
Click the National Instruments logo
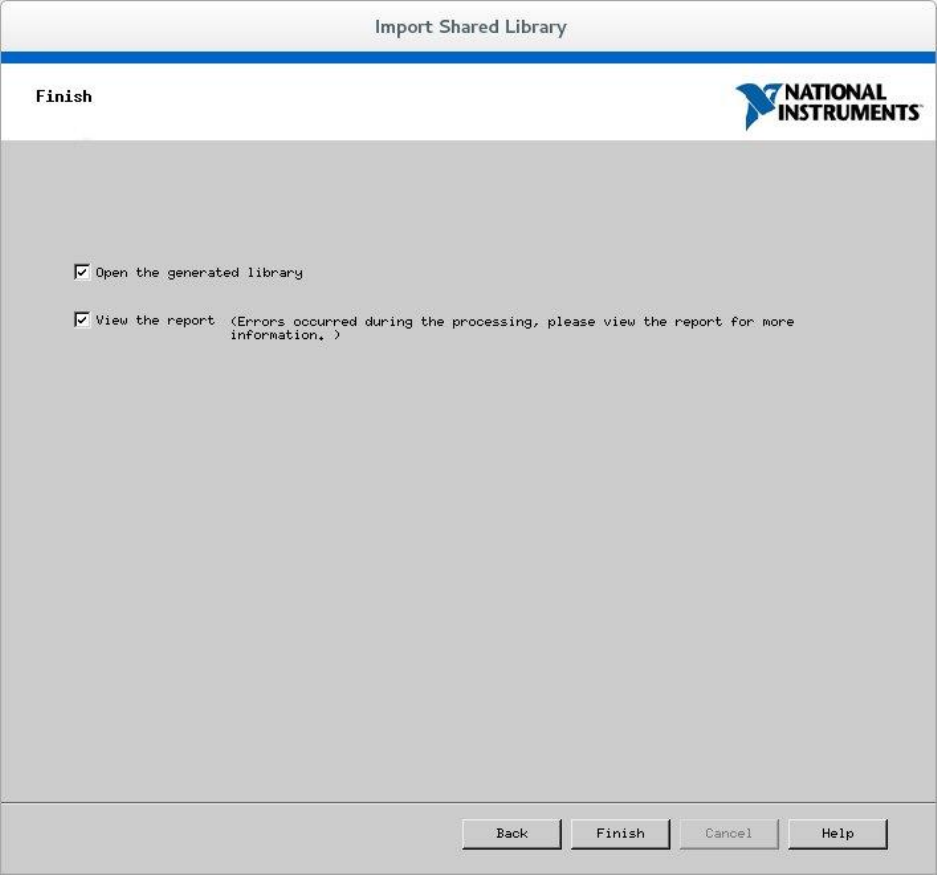tap(828, 106)
